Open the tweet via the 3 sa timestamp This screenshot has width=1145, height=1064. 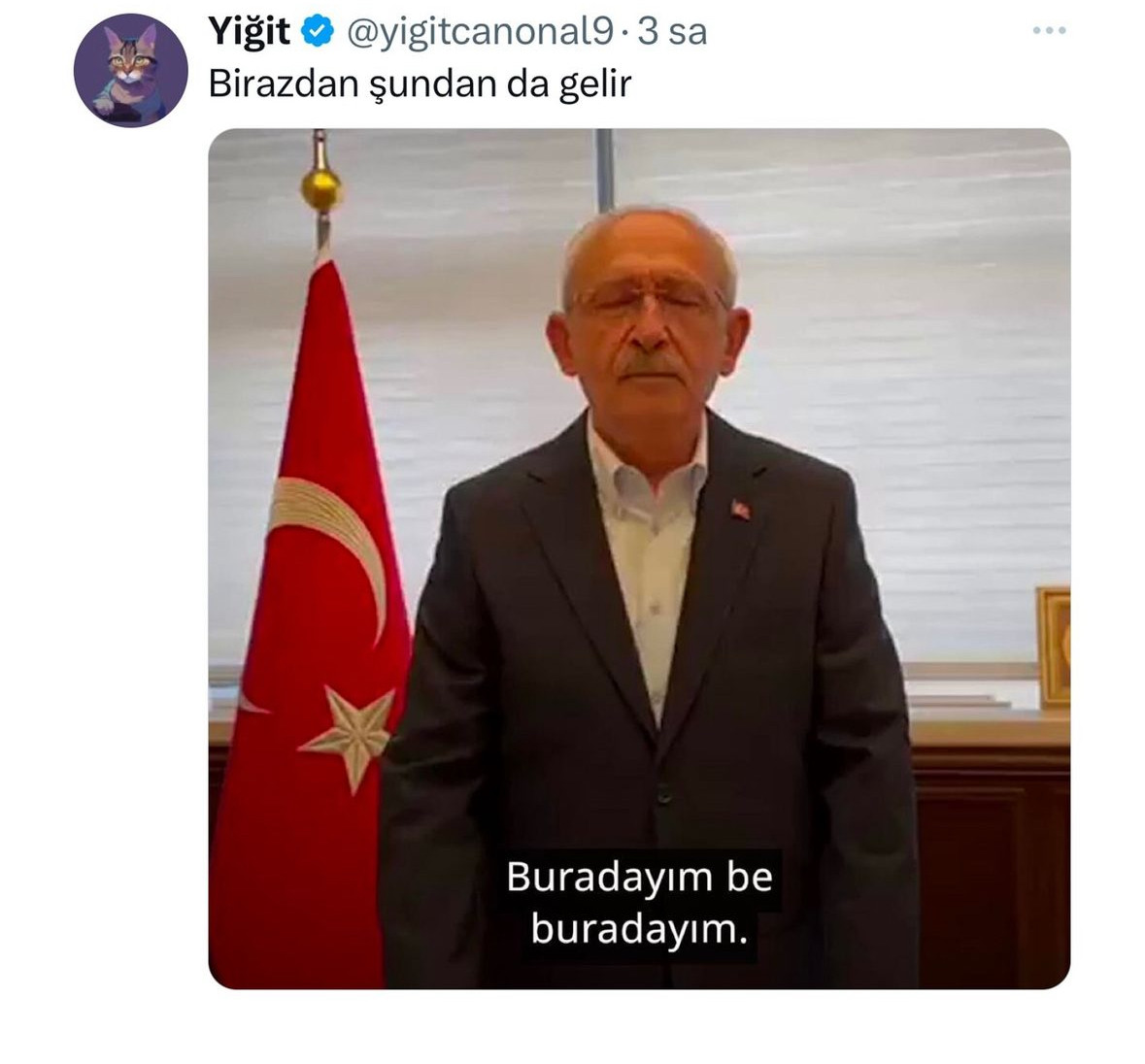[x=672, y=32]
